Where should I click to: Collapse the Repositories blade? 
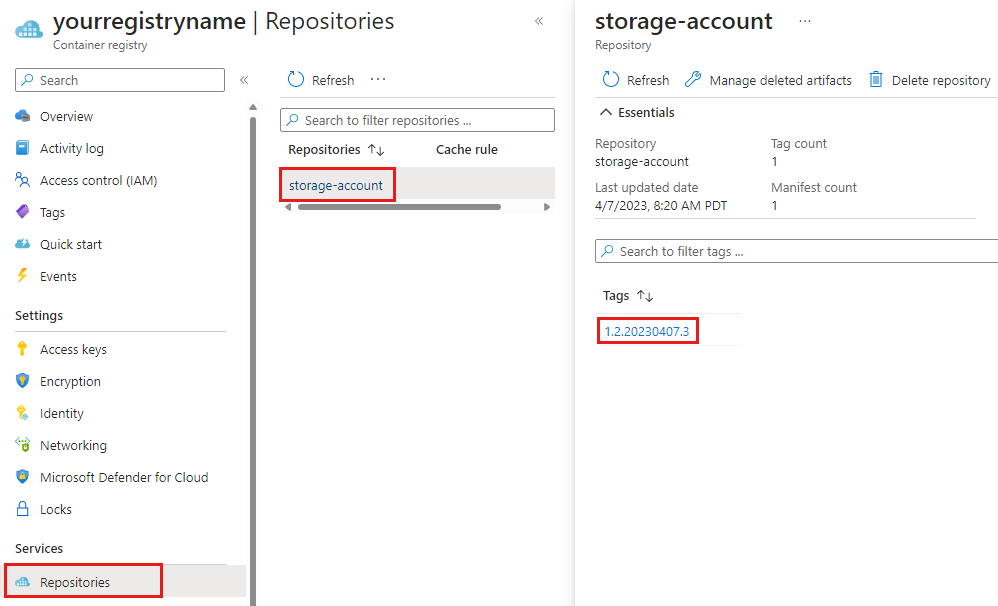point(539,21)
